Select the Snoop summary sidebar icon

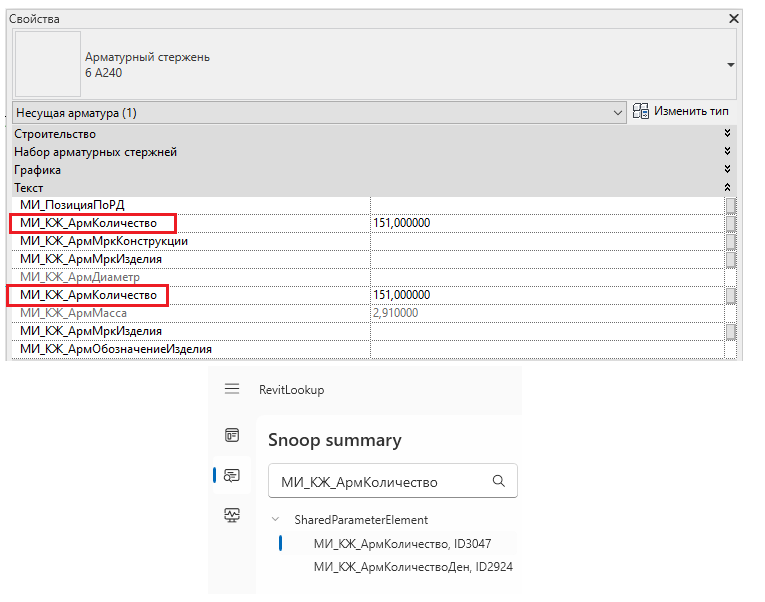click(x=232, y=475)
